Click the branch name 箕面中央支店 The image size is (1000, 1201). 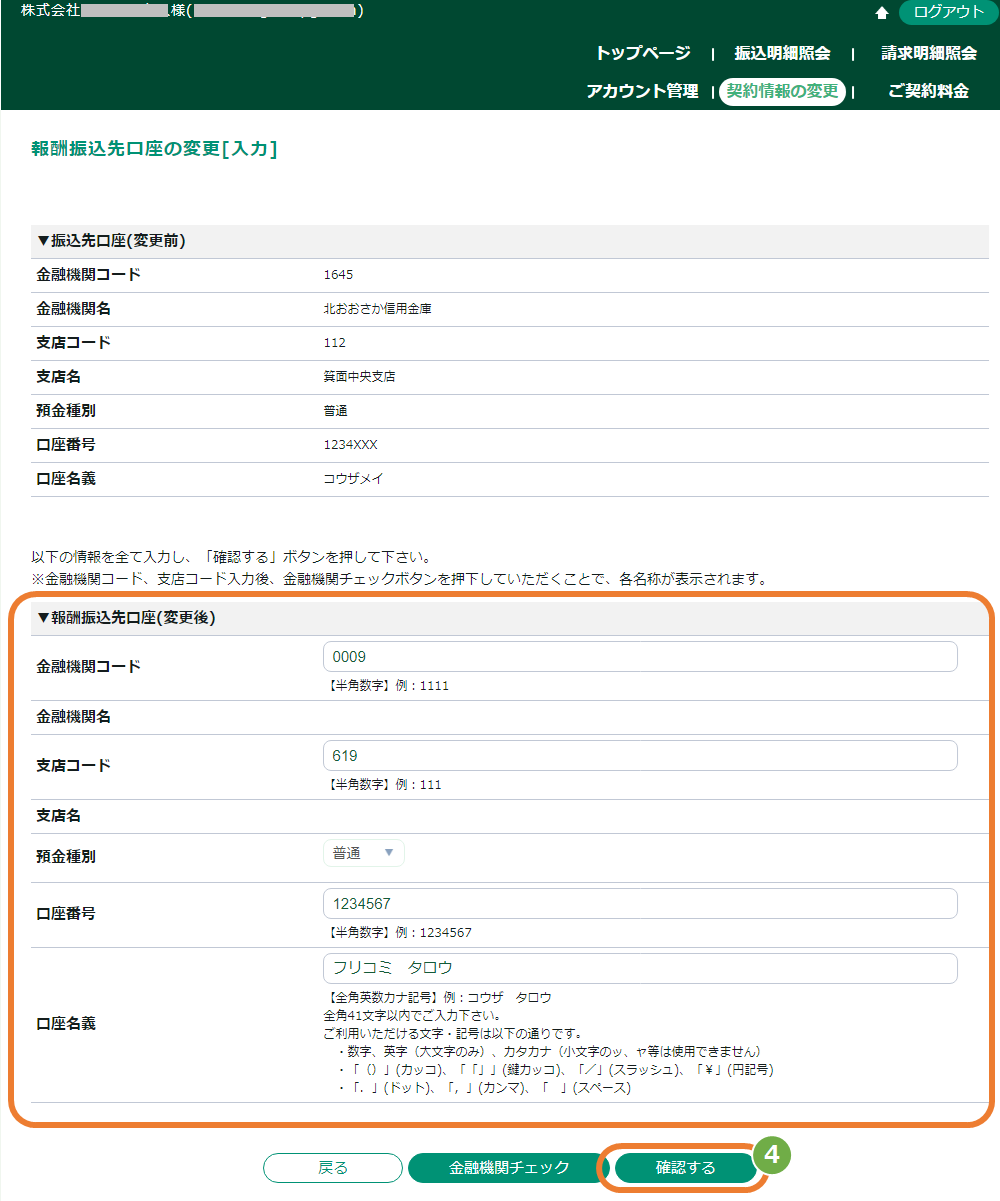click(359, 377)
